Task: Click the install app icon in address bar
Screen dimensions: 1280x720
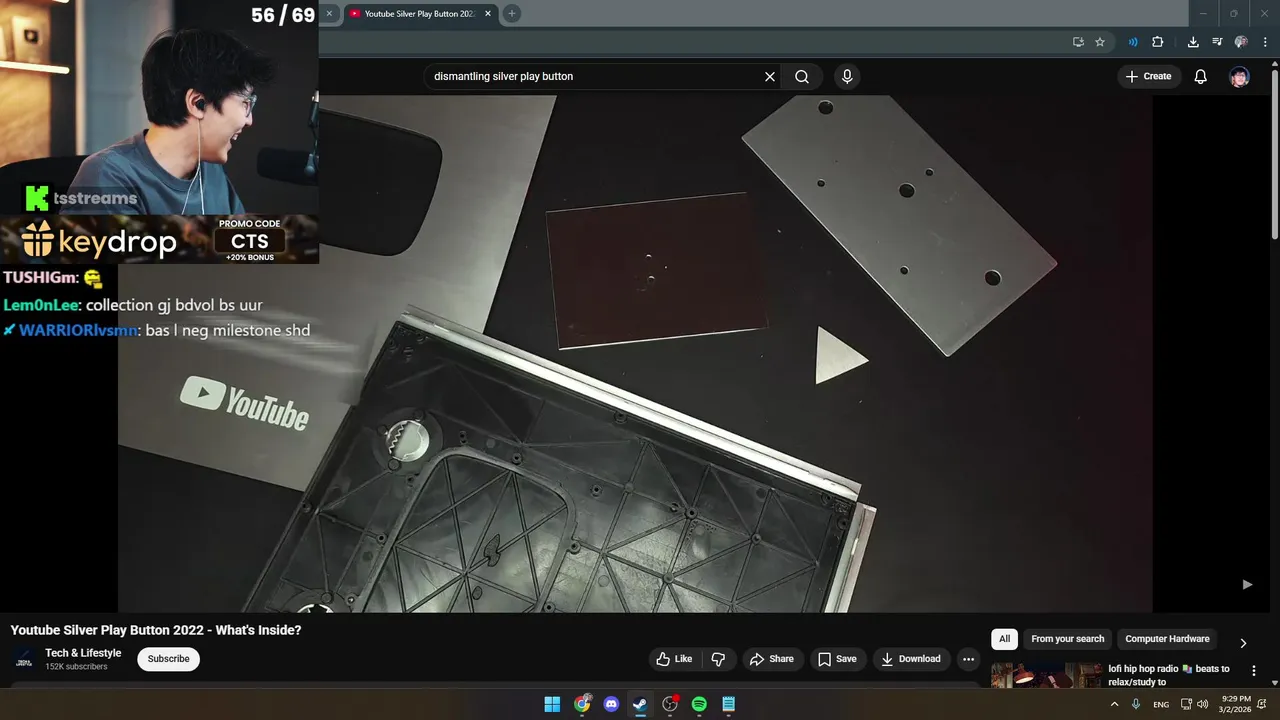Action: pos(1078,42)
